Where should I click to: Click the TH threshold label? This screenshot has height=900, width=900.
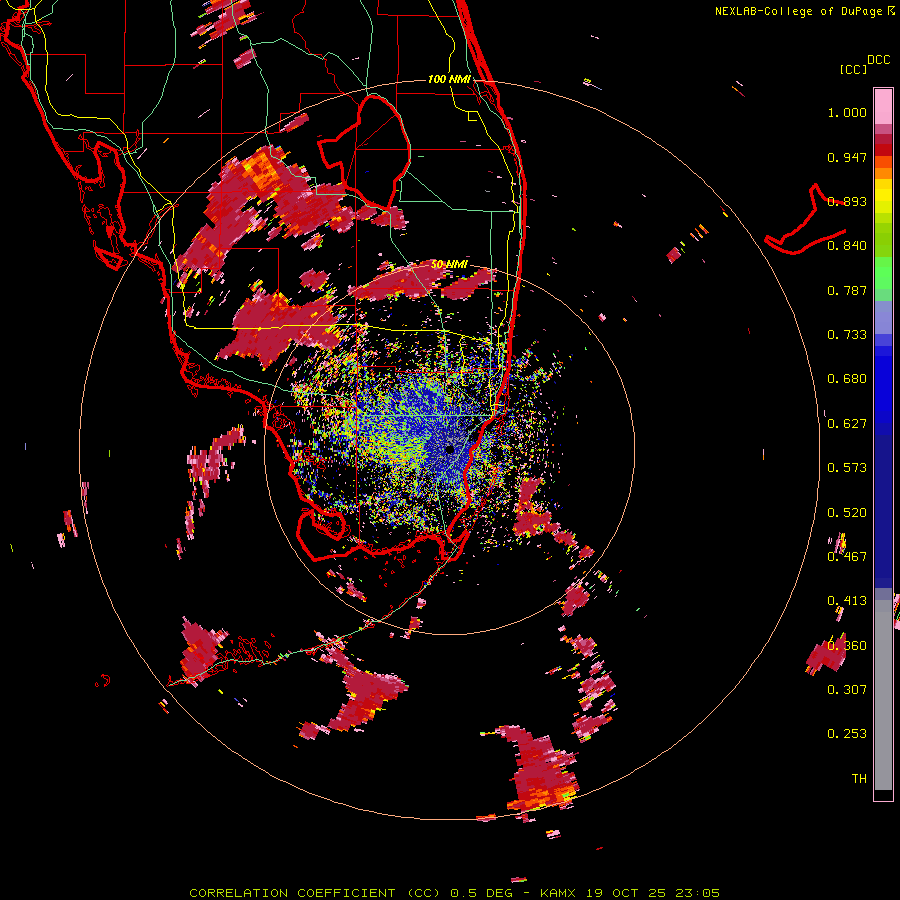pyautogui.click(x=859, y=779)
